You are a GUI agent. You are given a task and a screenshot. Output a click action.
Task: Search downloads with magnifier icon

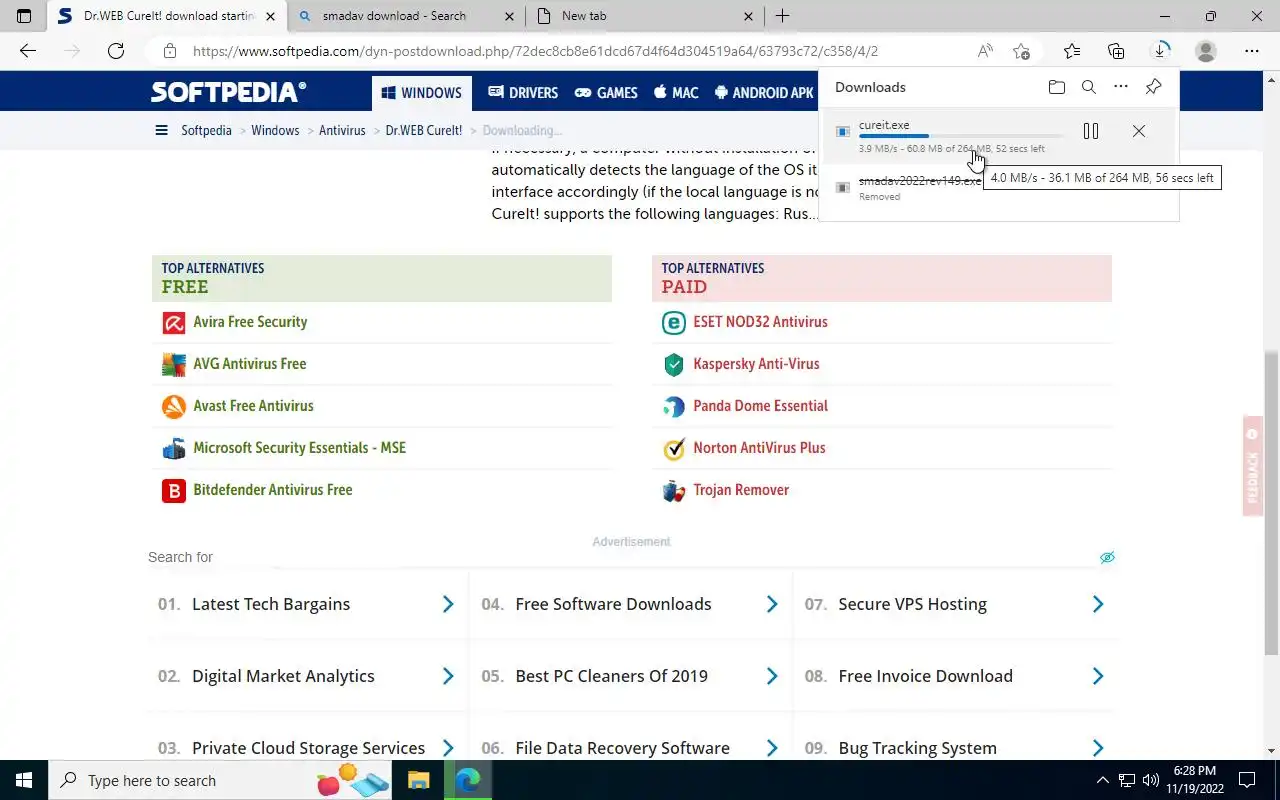[1089, 87]
